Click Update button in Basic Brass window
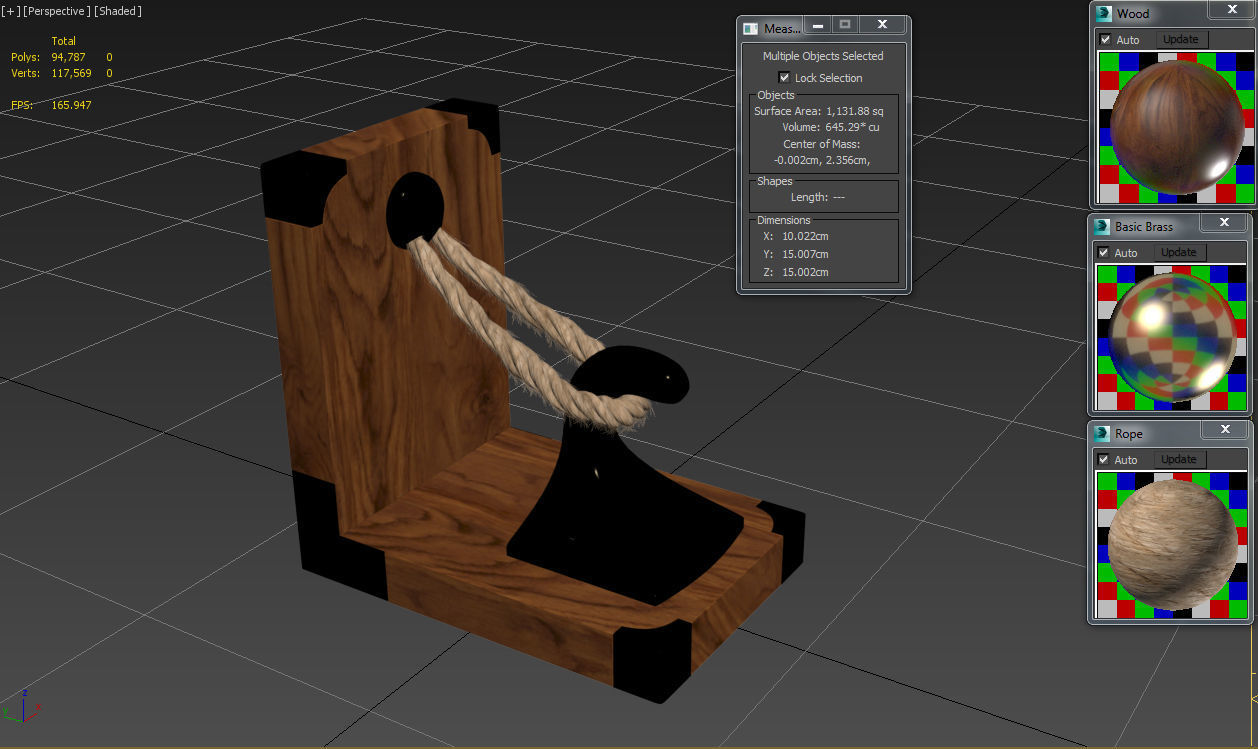Viewport: 1258px width, 749px height. tap(1179, 252)
